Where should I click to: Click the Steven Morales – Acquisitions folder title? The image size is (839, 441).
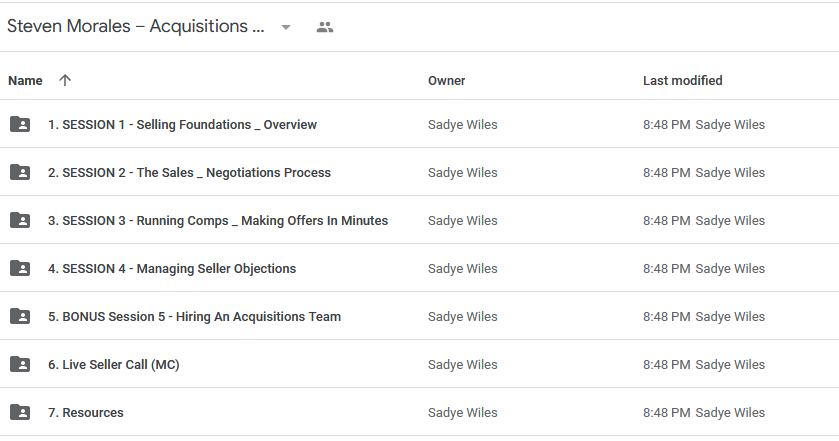[135, 26]
